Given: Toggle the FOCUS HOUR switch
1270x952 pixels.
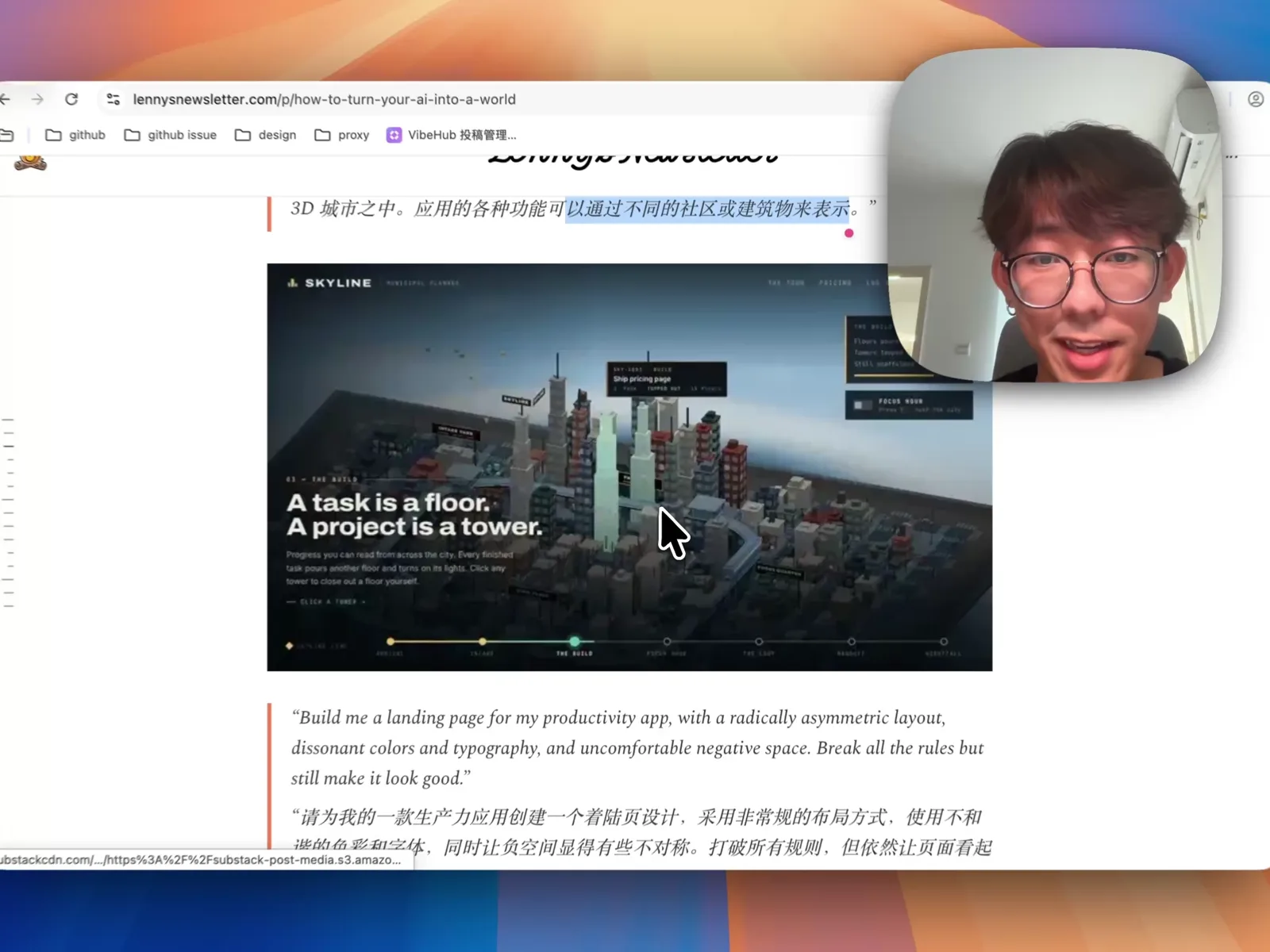Looking at the screenshot, I should 863,405.
